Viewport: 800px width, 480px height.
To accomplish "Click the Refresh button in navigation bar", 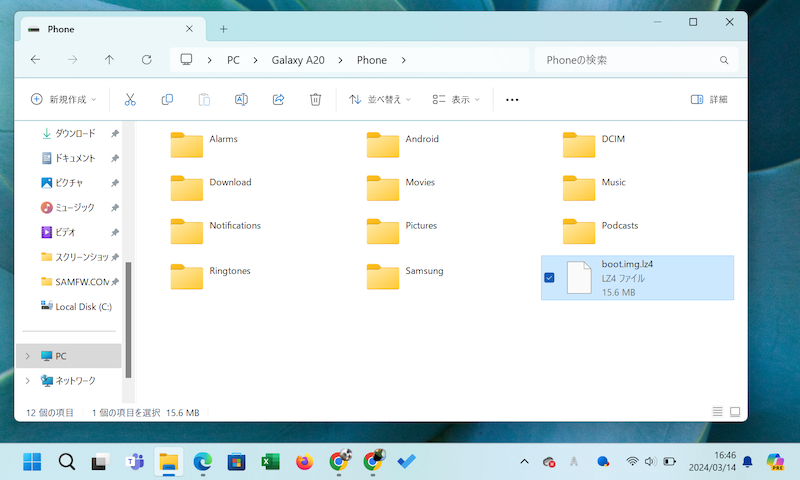I will (x=147, y=60).
